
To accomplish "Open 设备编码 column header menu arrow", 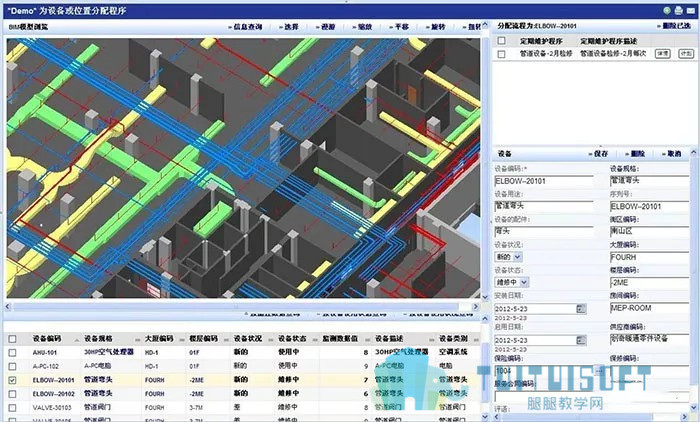I will [77, 340].
